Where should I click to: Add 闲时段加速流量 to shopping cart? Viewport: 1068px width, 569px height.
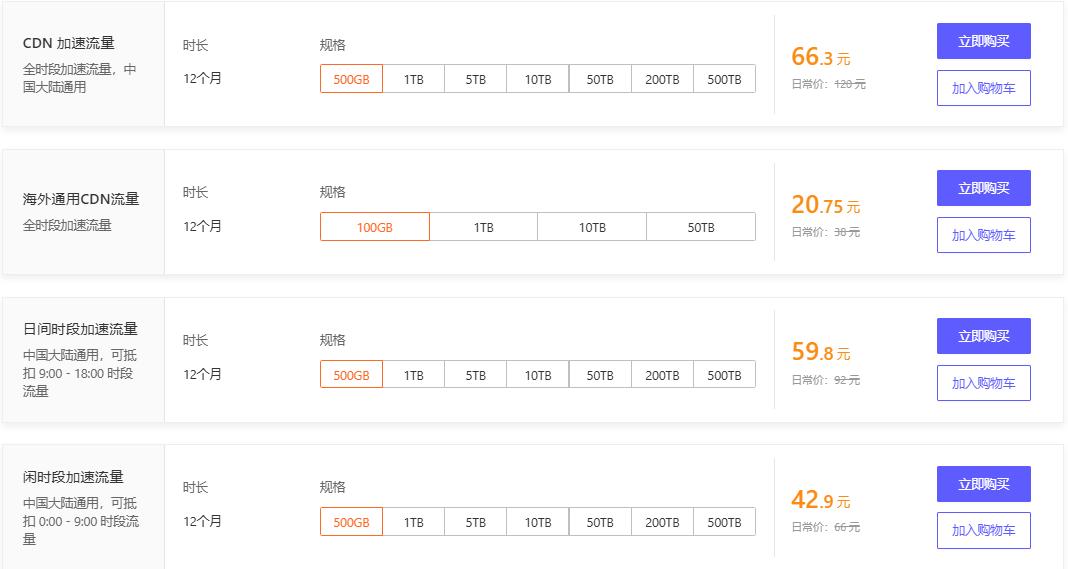(x=983, y=530)
